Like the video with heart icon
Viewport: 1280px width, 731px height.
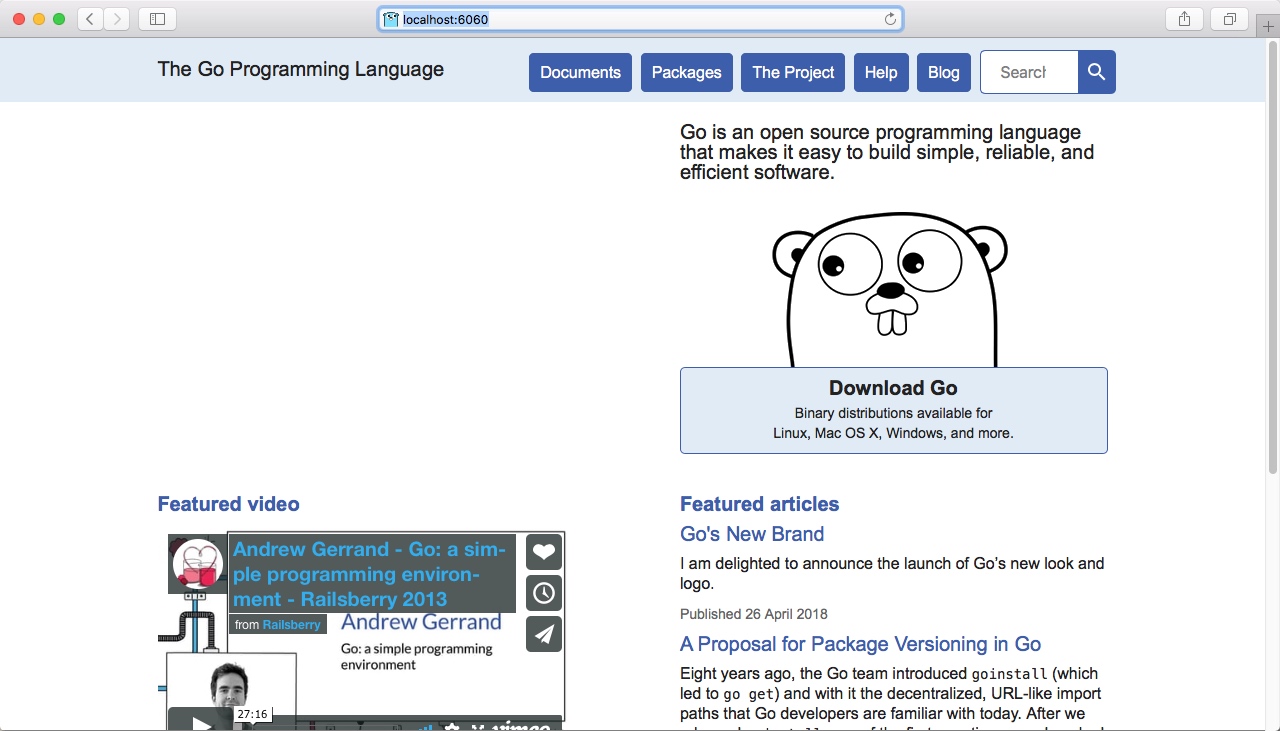[543, 552]
